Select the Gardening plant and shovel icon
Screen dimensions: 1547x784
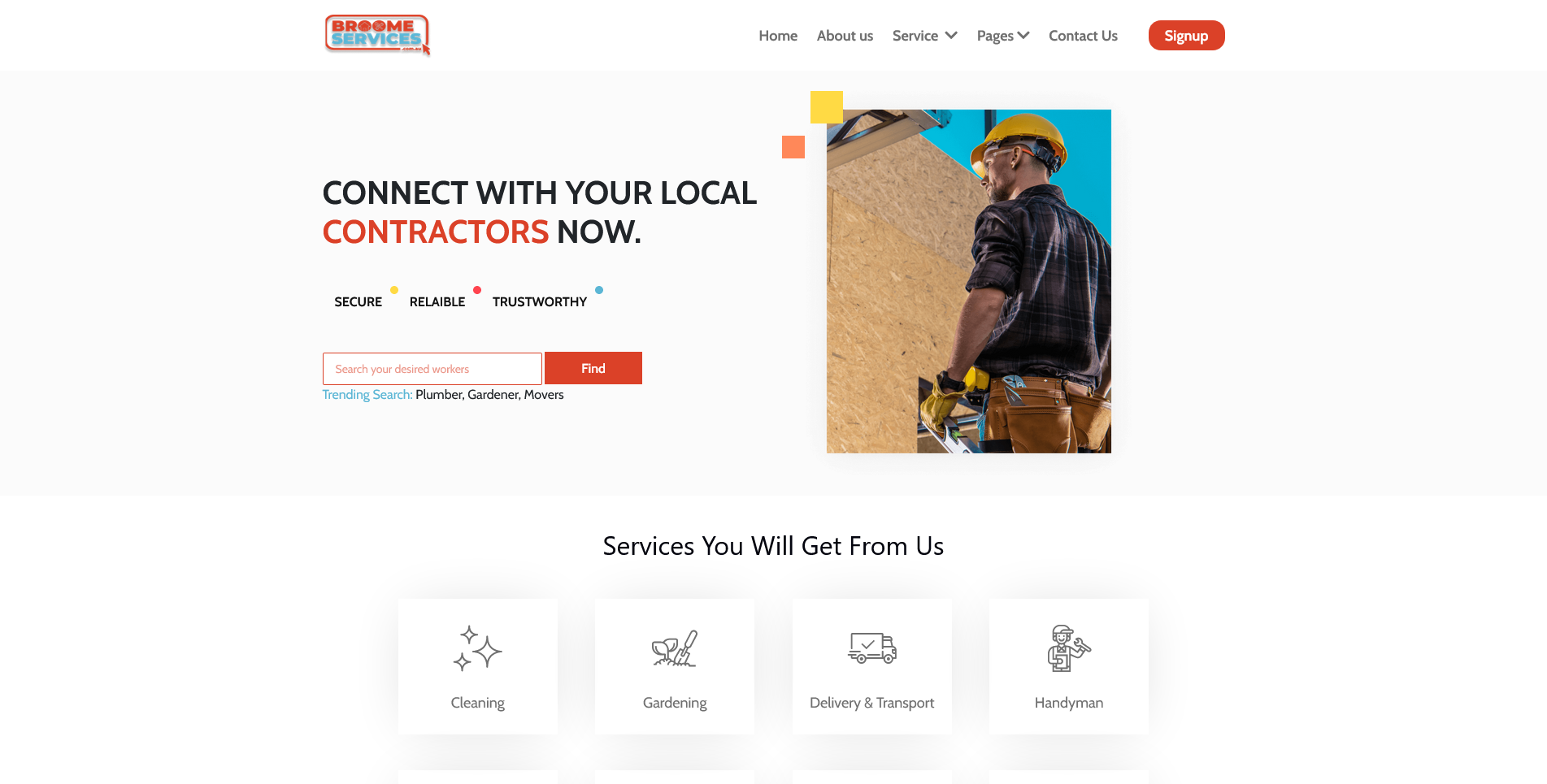(675, 648)
